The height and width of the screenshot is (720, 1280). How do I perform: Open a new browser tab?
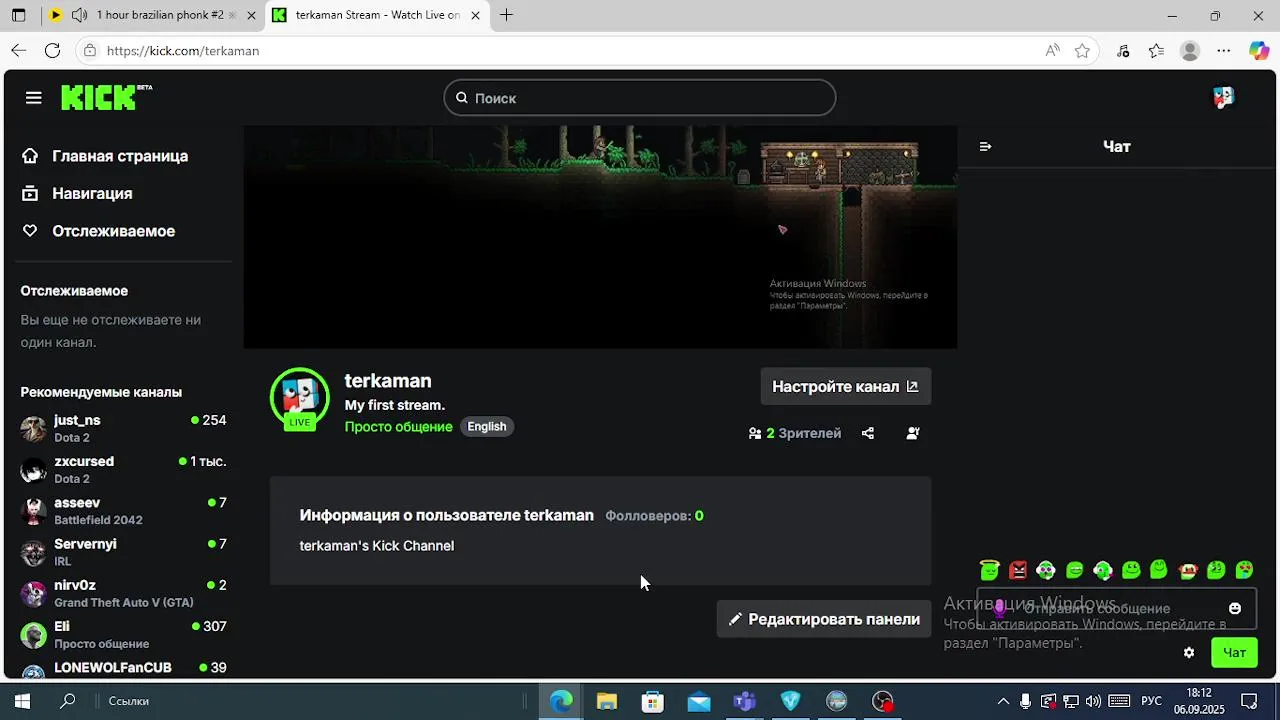[506, 15]
